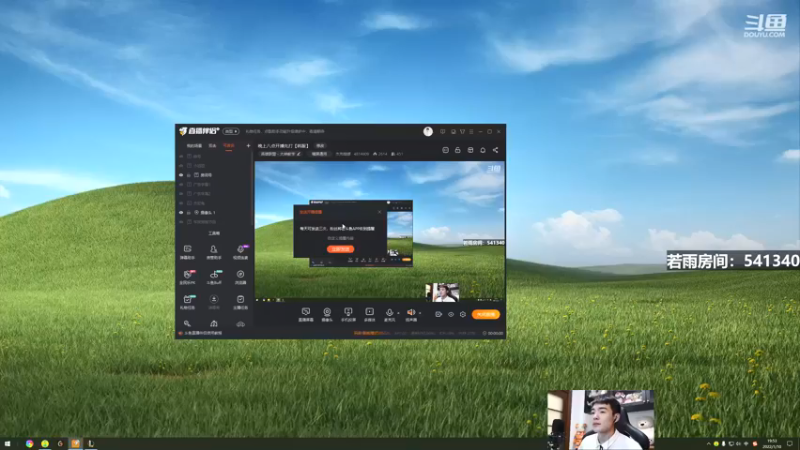Add a multimedia source from toolbar
The height and width of the screenshot is (450, 800).
[369, 314]
